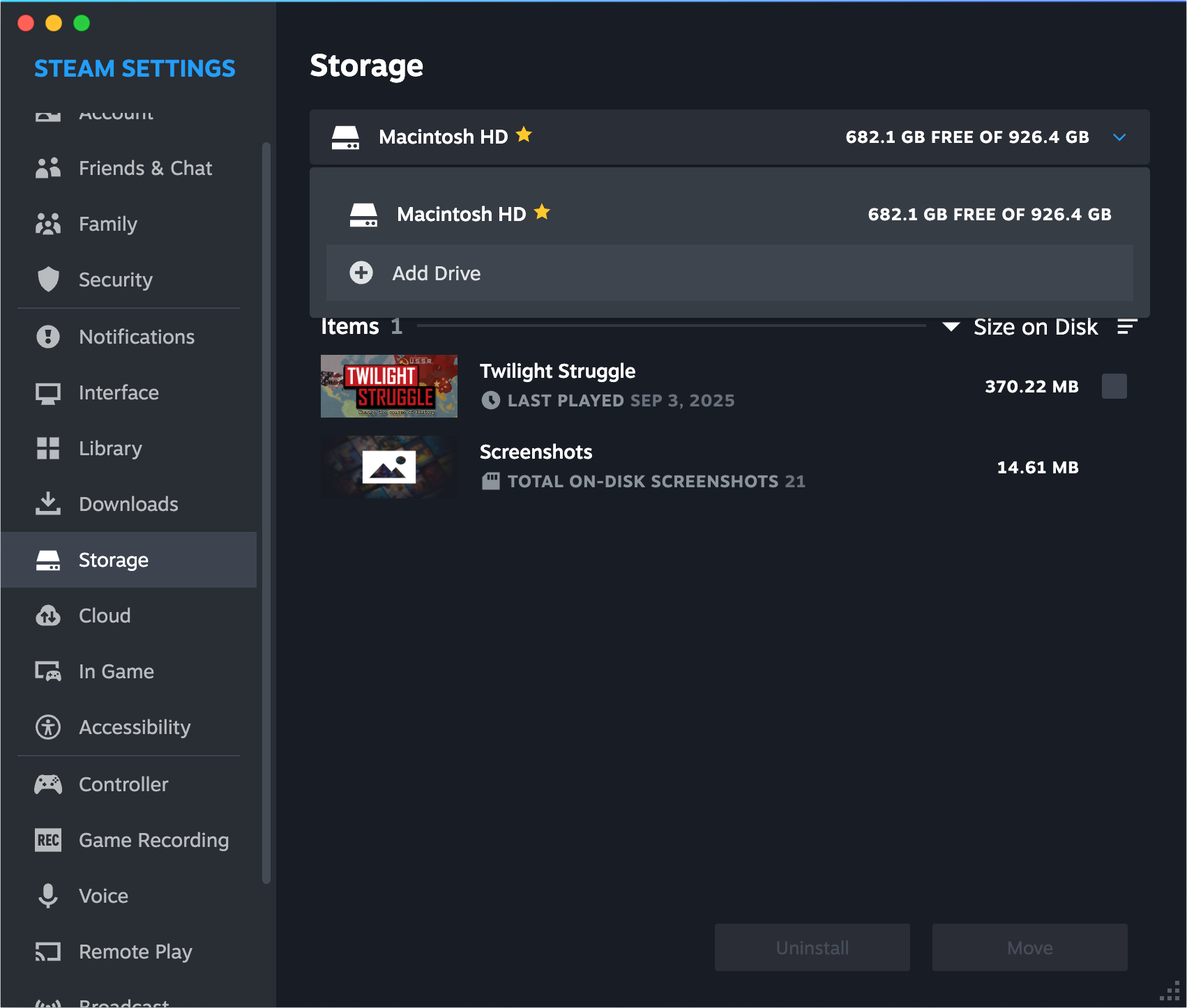Open Controller settings
This screenshot has width=1187, height=1008.
click(x=129, y=784)
